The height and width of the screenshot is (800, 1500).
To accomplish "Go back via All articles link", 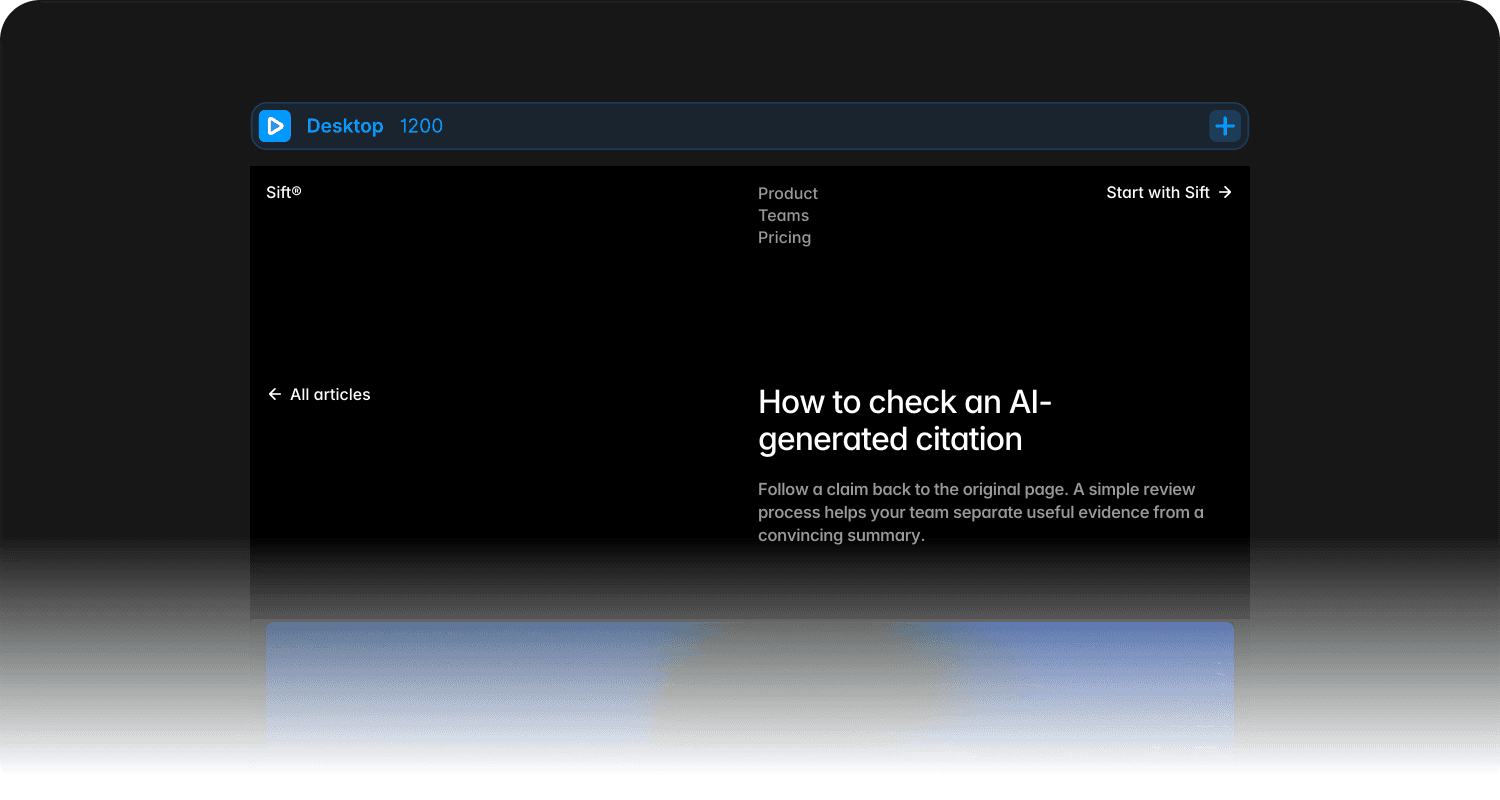I will pos(319,394).
